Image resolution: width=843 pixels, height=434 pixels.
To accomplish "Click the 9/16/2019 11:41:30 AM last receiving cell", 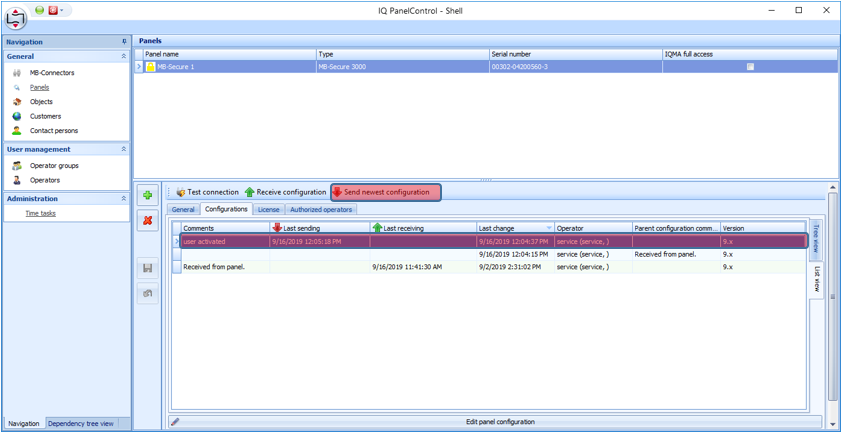I will click(x=423, y=267).
